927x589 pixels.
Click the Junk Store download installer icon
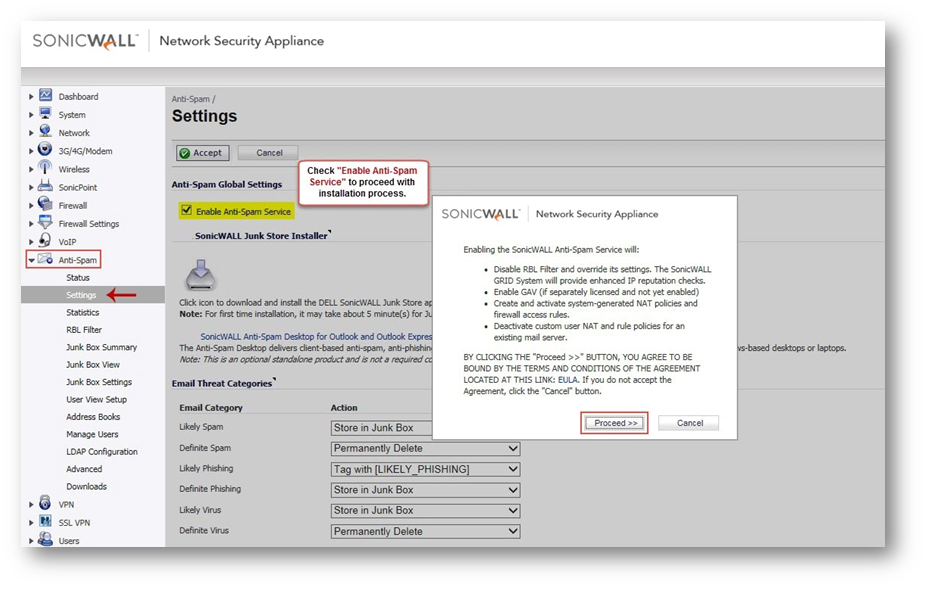[x=200, y=275]
